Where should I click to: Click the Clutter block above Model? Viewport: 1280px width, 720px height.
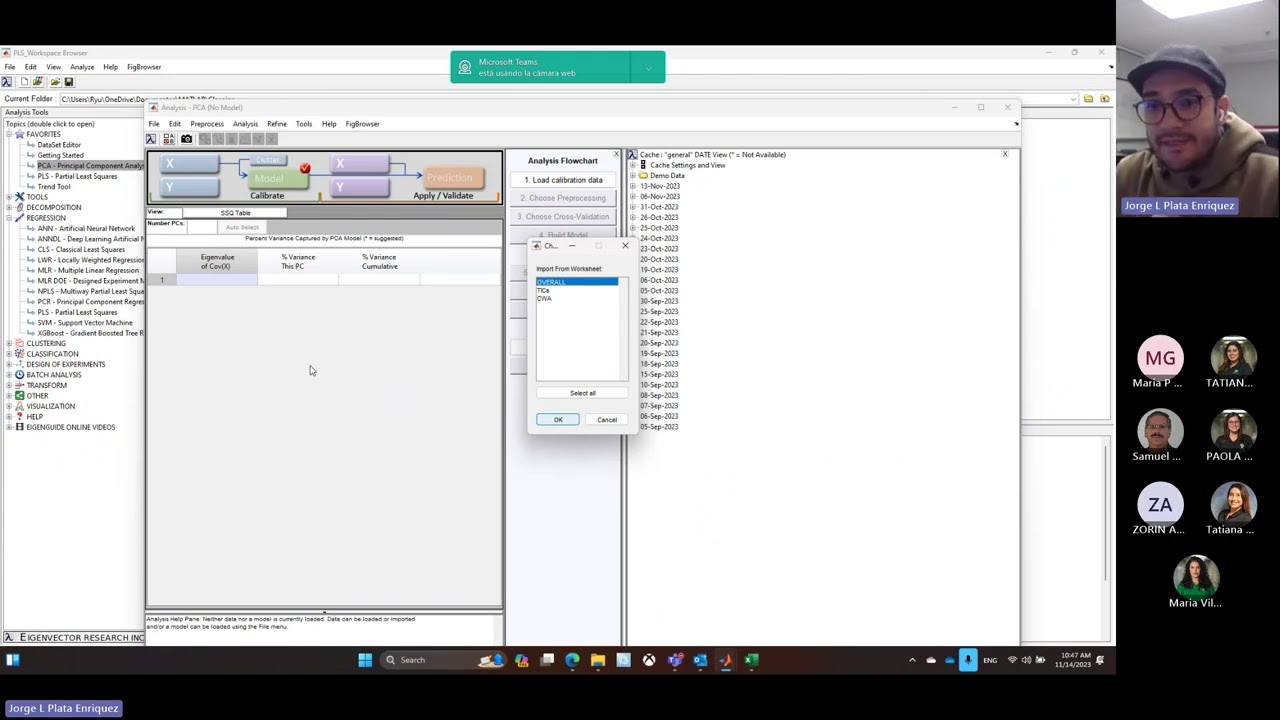tap(267, 160)
